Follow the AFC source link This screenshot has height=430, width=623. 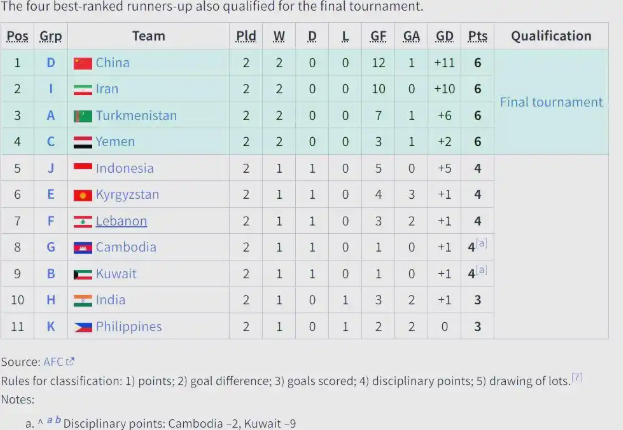tap(54, 362)
